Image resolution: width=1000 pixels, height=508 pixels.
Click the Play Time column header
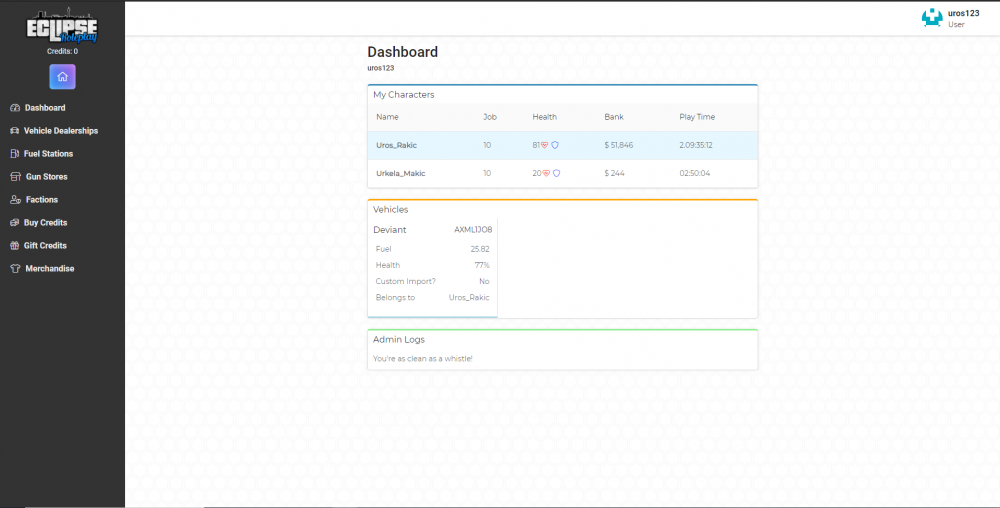tap(697, 117)
